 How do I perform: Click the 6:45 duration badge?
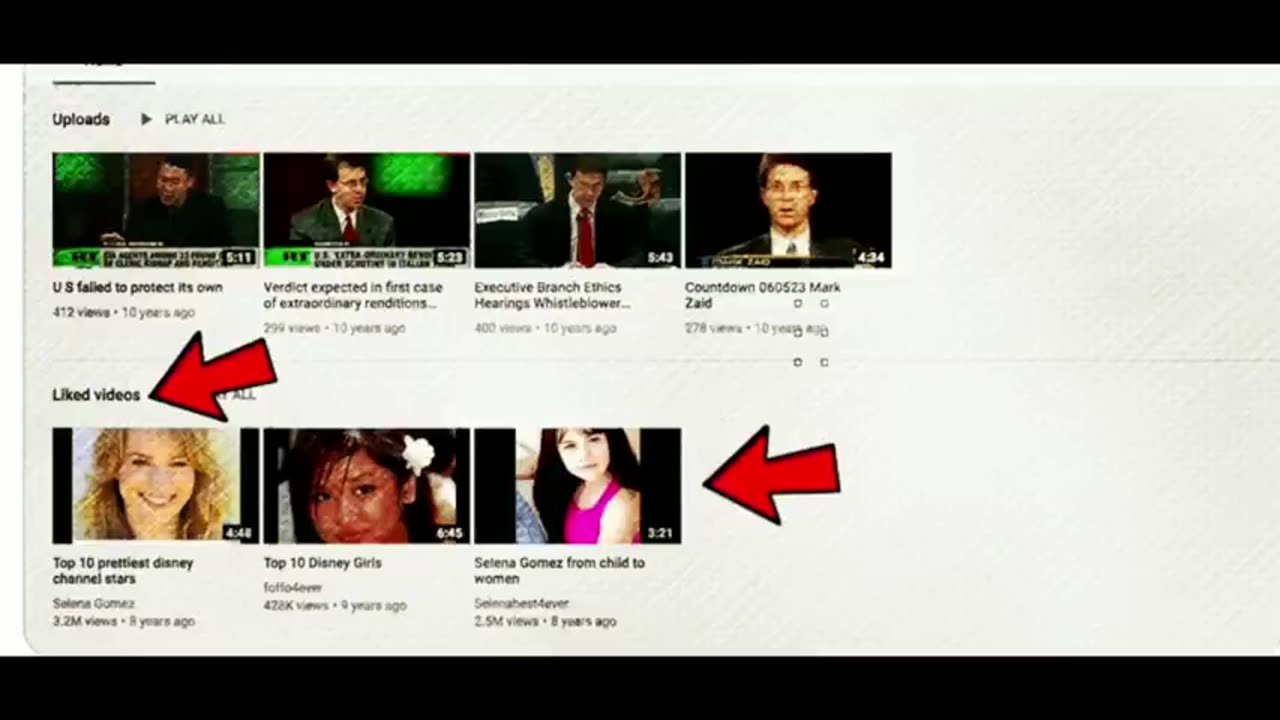450,534
